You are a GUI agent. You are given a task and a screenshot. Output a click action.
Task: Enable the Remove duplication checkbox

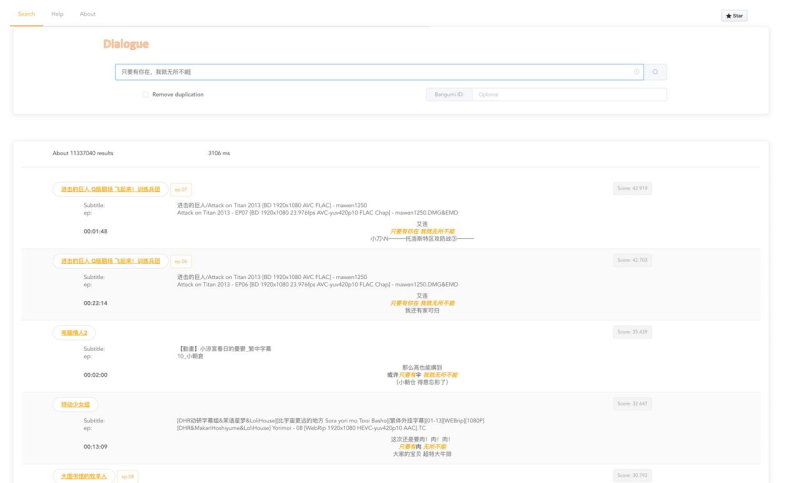[146, 95]
